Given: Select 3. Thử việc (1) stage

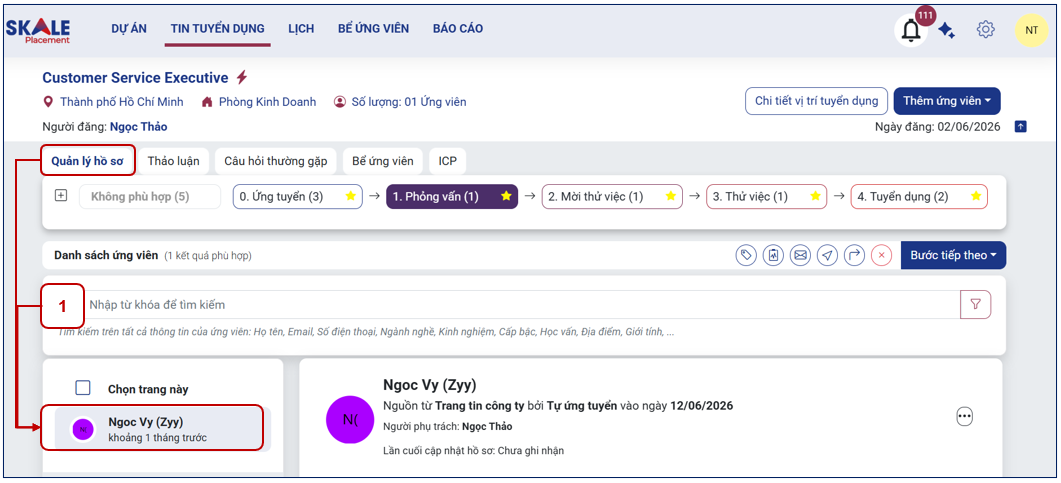Looking at the screenshot, I should (767, 197).
